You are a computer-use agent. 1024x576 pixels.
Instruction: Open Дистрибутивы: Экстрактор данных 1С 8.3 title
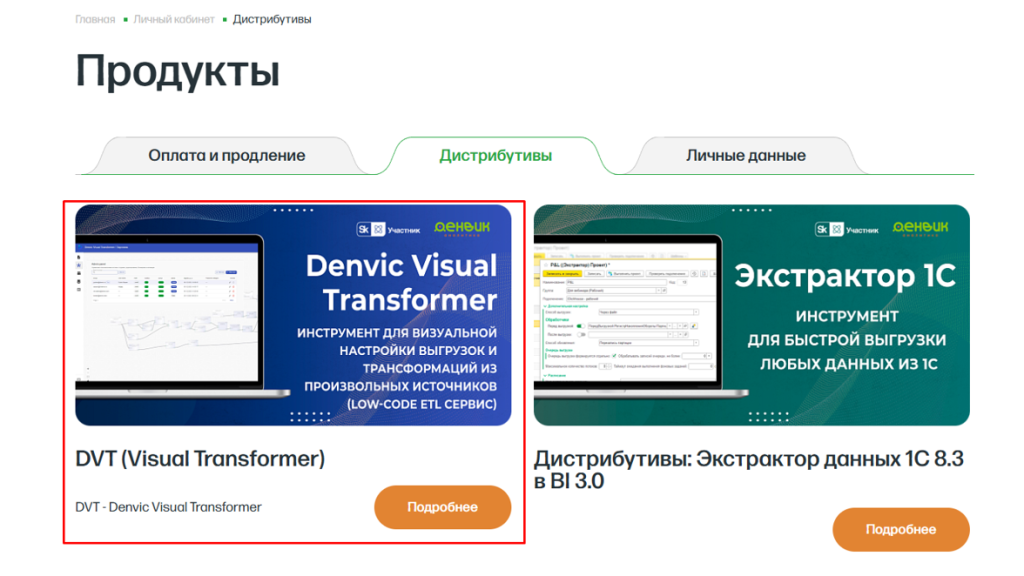(748, 469)
